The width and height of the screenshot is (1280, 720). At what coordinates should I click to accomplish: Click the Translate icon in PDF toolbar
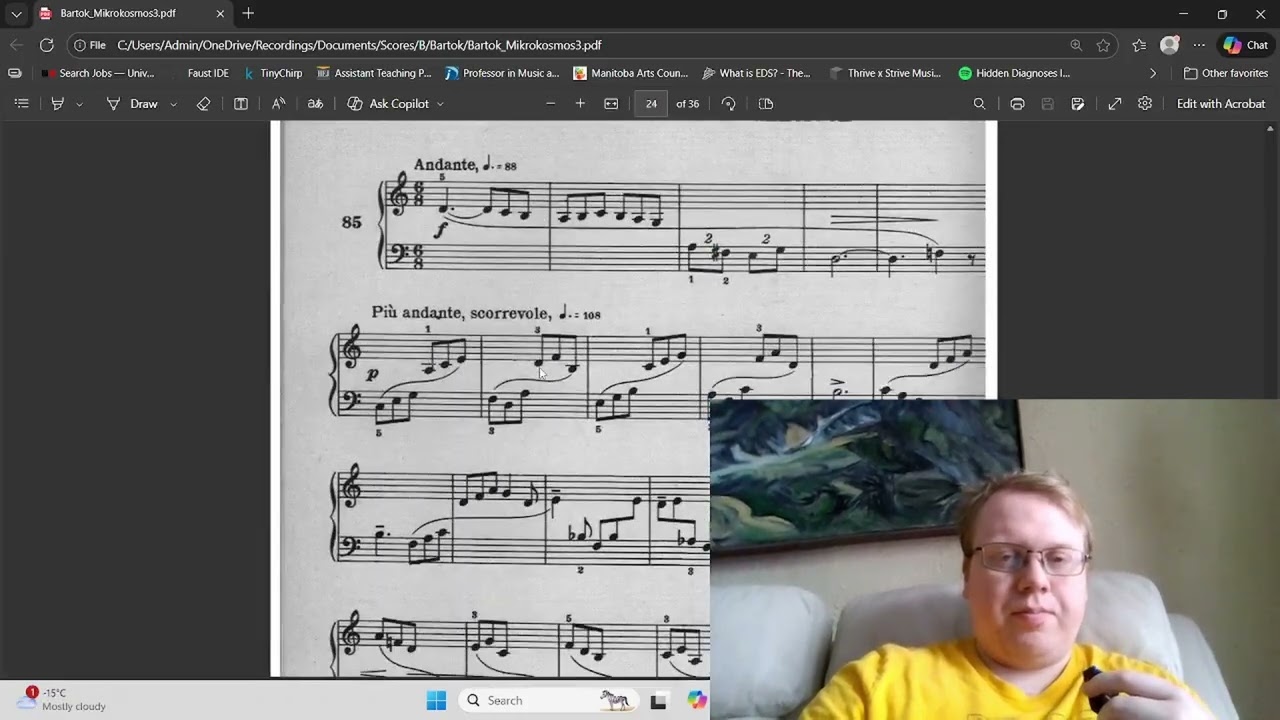tap(315, 104)
